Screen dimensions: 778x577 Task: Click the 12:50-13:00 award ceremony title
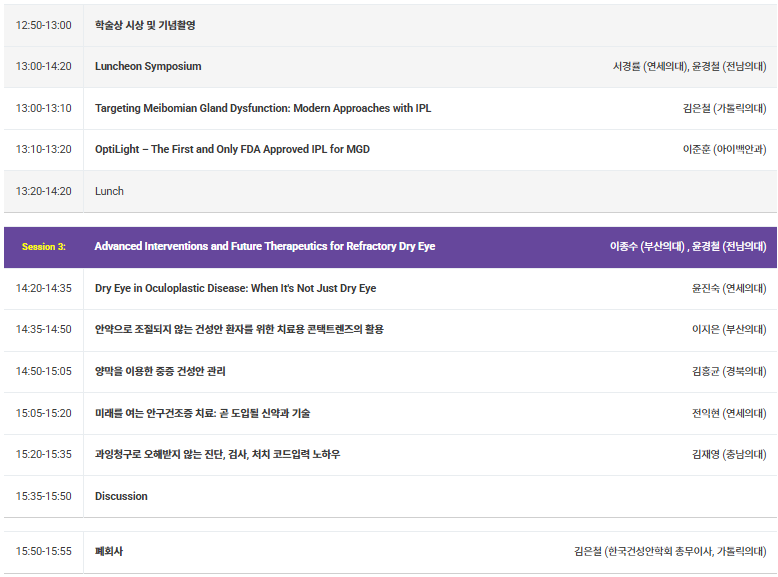(x=145, y=25)
